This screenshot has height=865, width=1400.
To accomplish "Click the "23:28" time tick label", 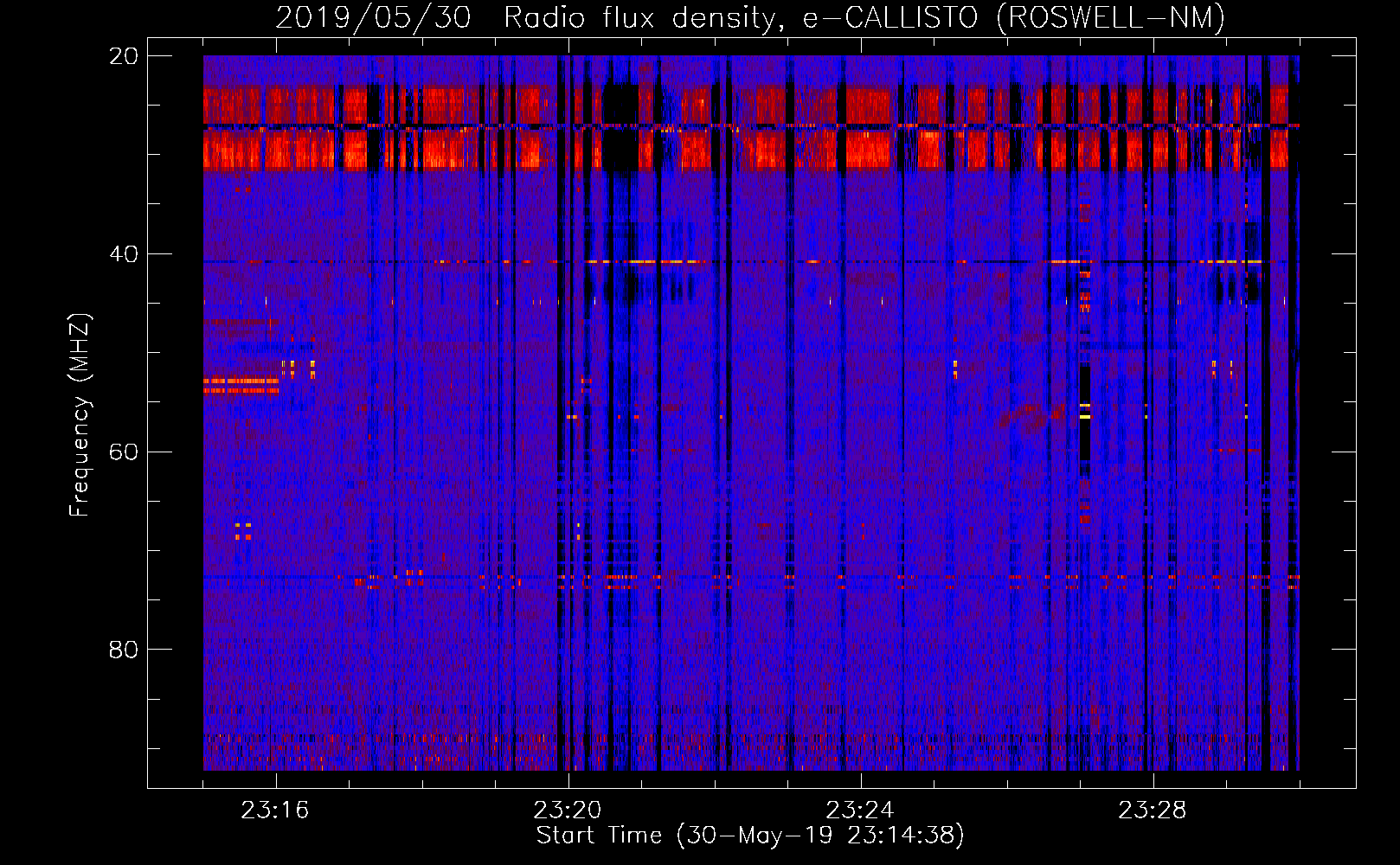I will pyautogui.click(x=1153, y=811).
